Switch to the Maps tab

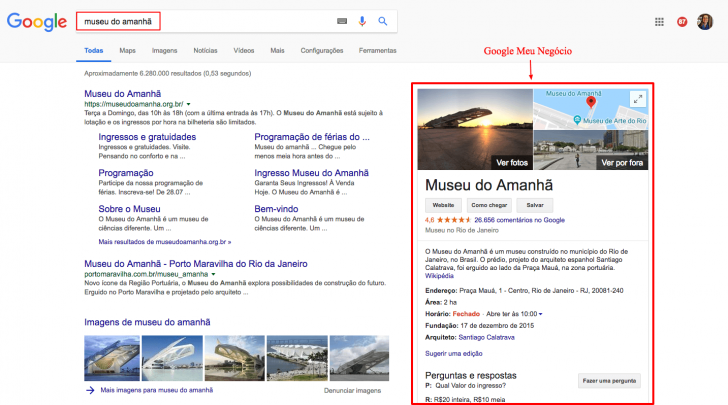127,51
